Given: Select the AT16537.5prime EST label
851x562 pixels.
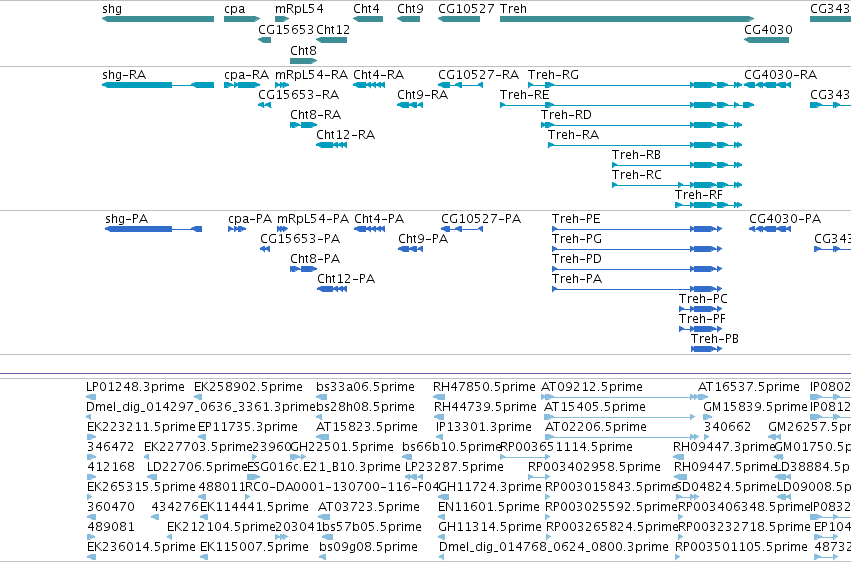Looking at the screenshot, I should point(748,387).
